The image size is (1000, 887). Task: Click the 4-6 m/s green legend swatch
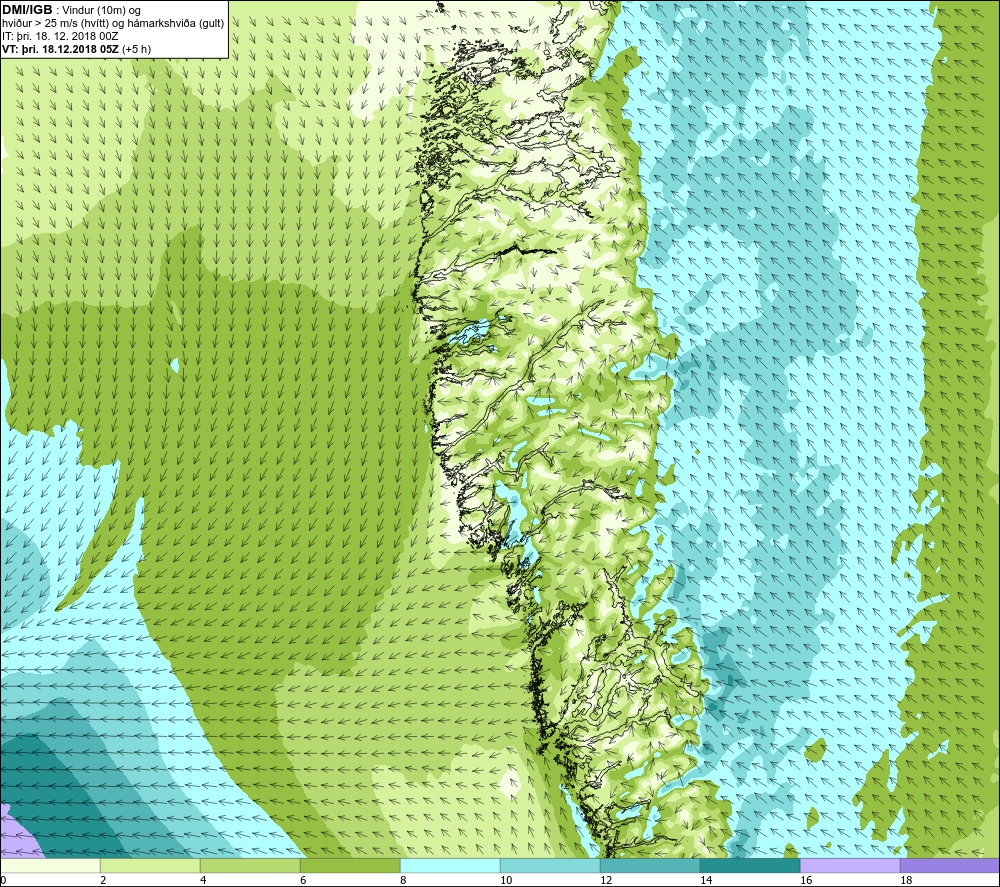tap(250, 865)
